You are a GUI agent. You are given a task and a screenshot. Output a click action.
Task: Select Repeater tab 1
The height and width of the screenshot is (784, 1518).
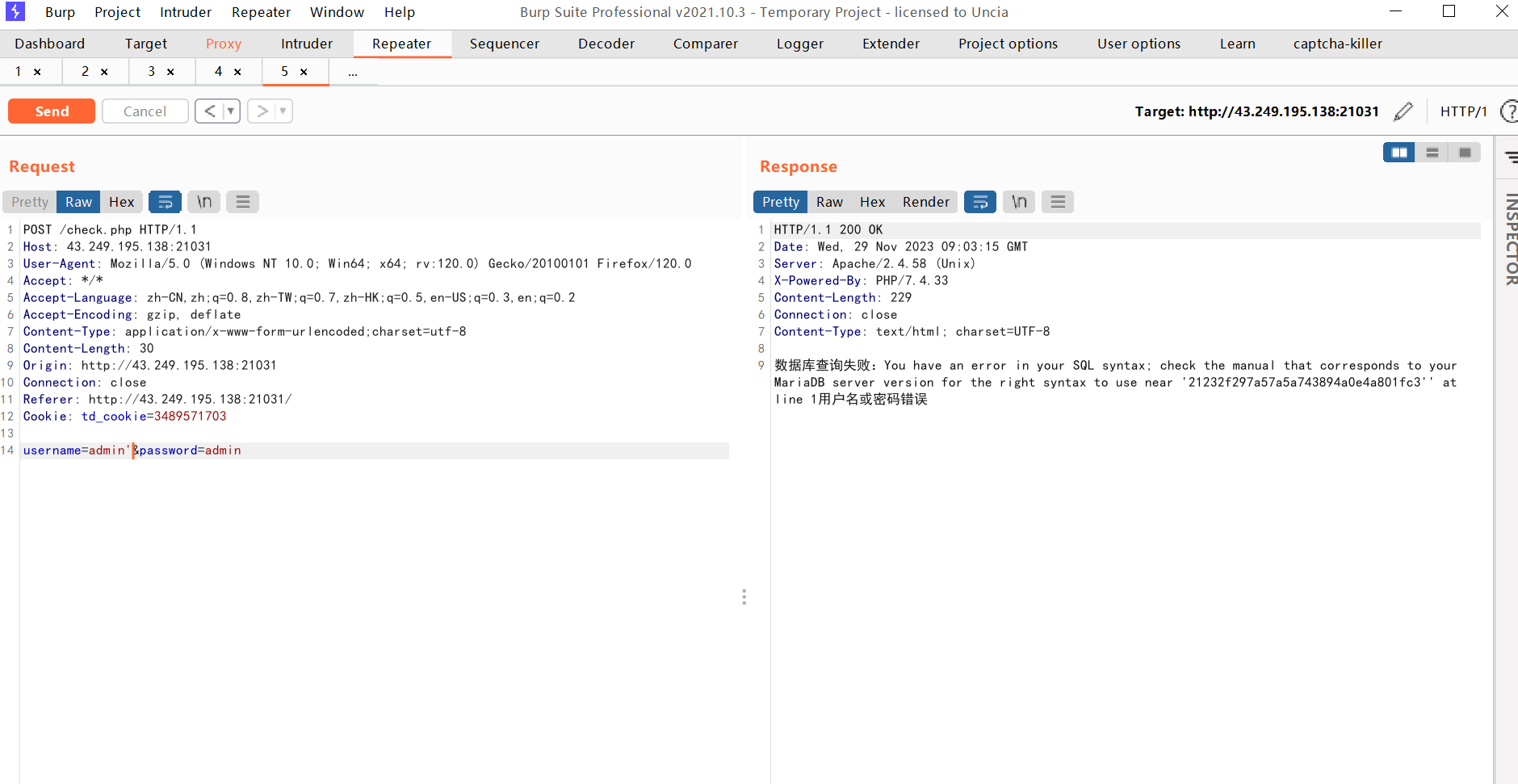(x=18, y=72)
